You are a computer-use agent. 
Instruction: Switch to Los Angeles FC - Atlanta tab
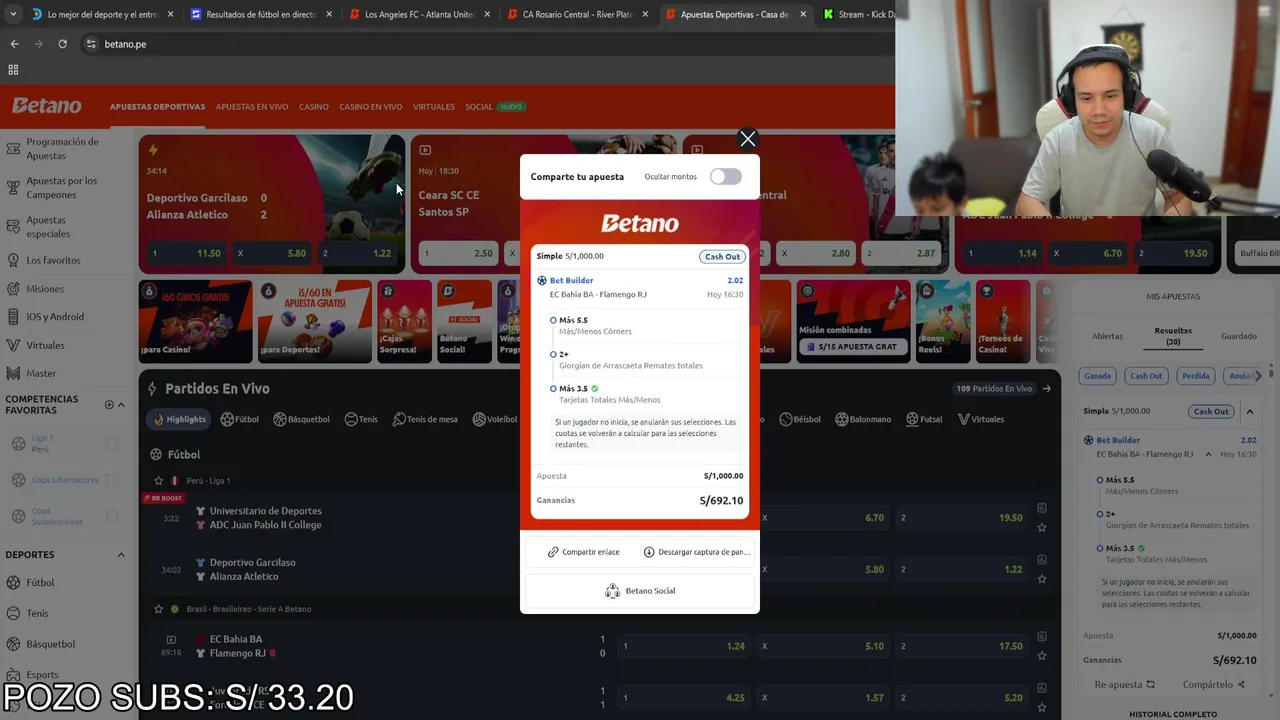click(x=419, y=14)
